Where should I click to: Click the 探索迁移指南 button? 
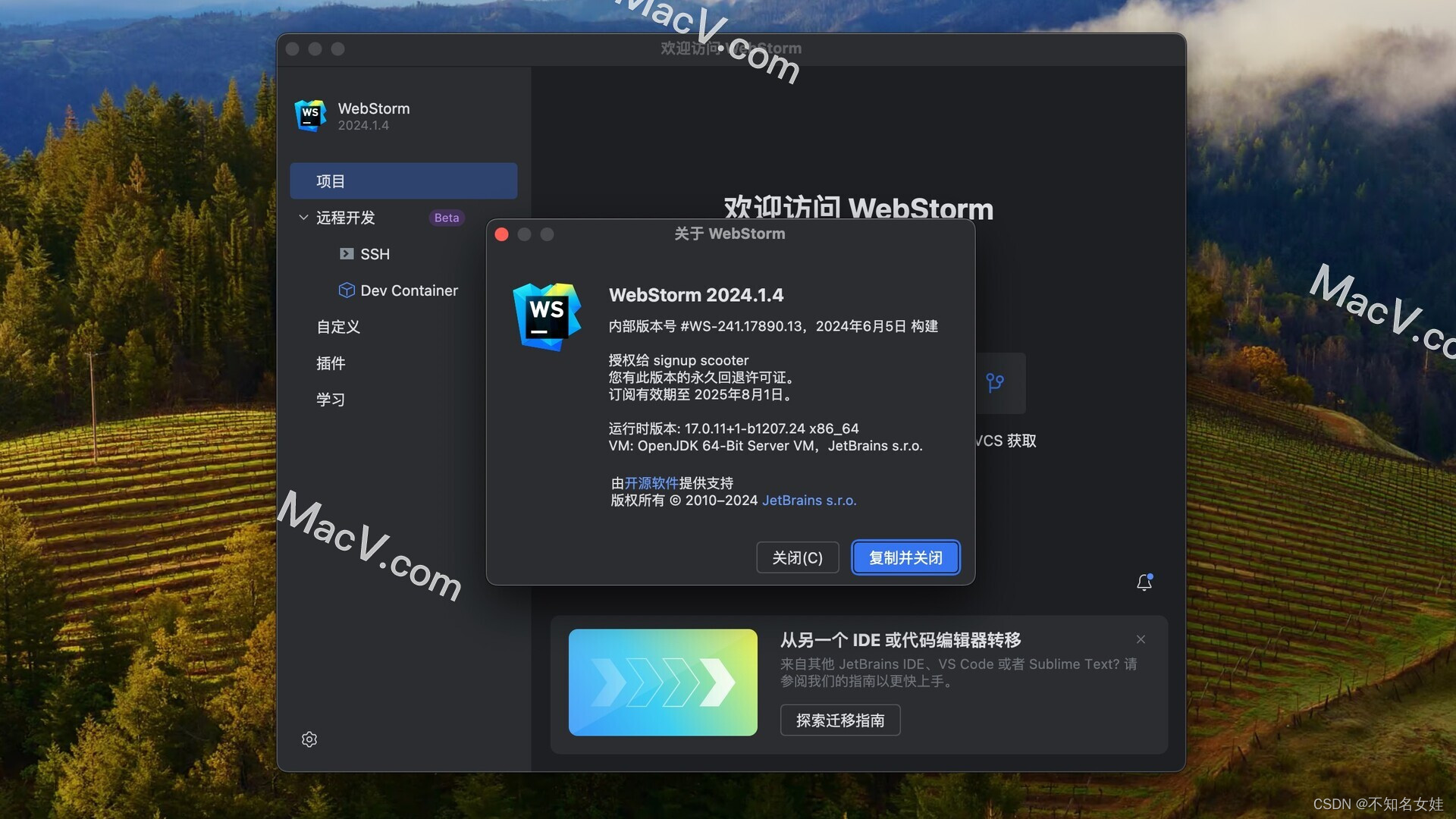tap(839, 720)
